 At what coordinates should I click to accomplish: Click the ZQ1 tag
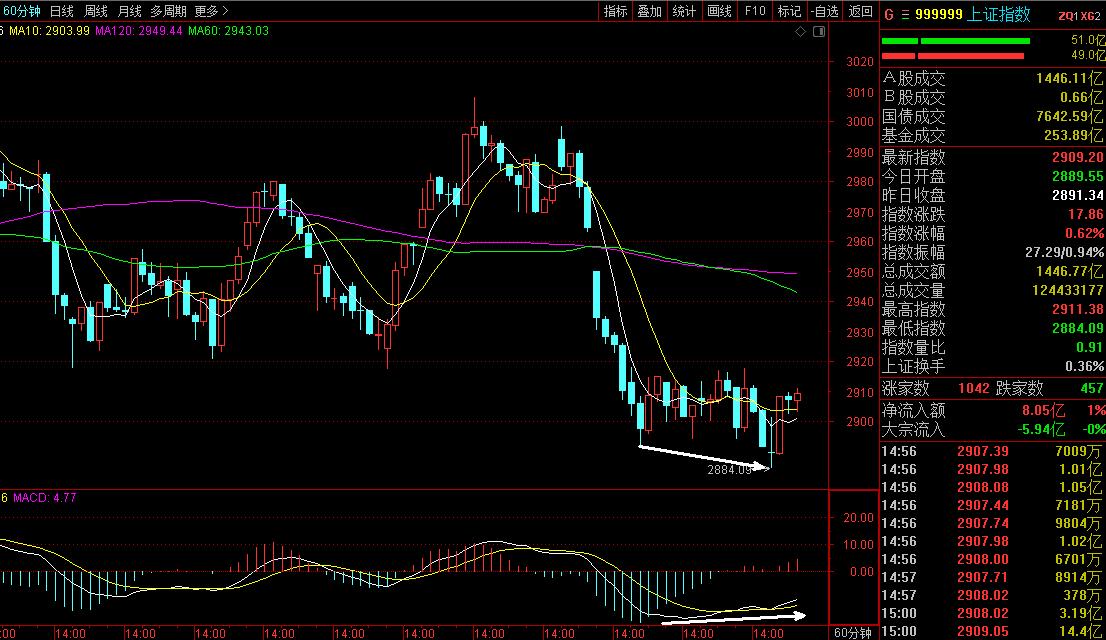coord(1068,16)
